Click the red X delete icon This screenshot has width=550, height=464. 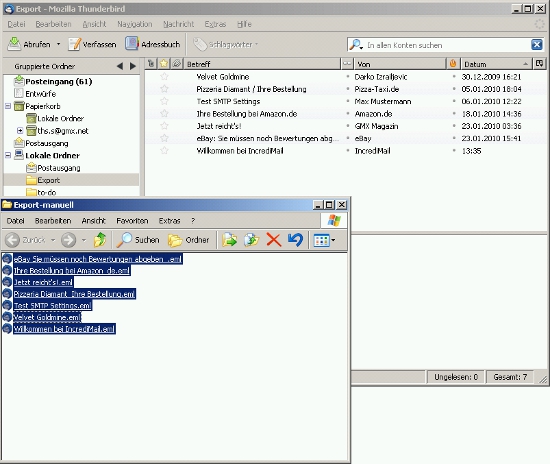pyautogui.click(x=274, y=240)
